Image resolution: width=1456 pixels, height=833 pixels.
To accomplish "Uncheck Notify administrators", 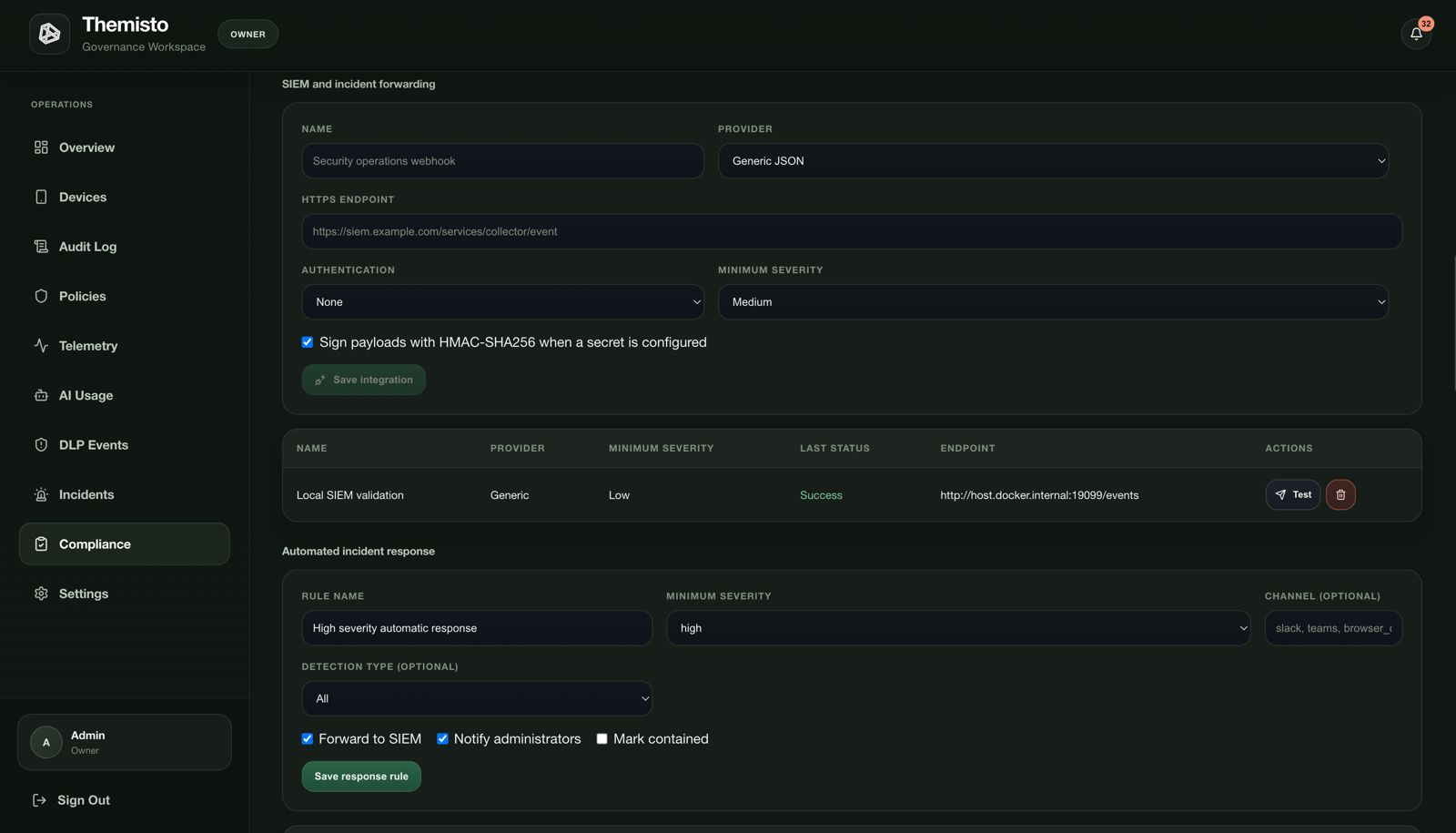I will (442, 739).
